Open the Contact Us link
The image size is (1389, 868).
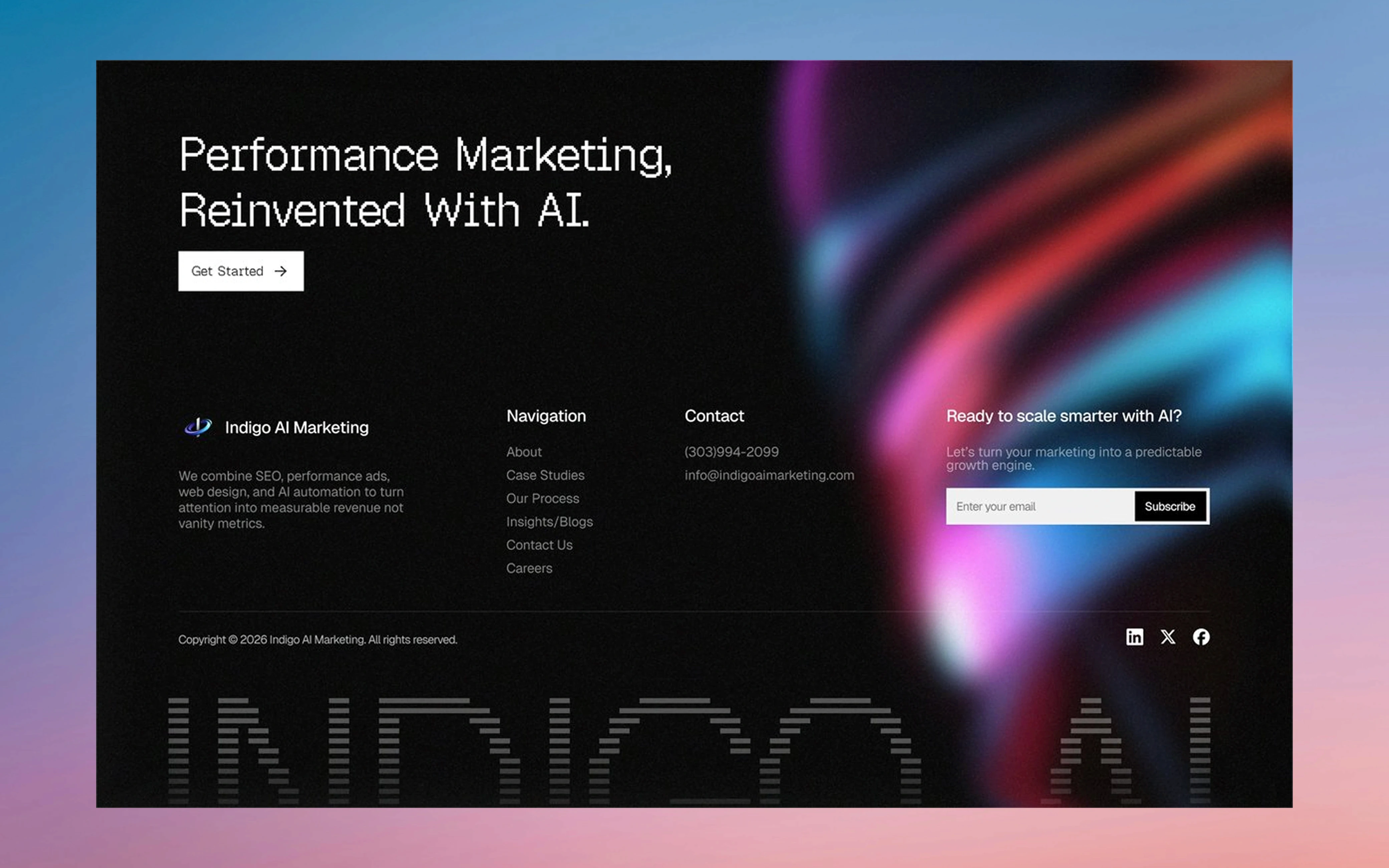click(539, 545)
